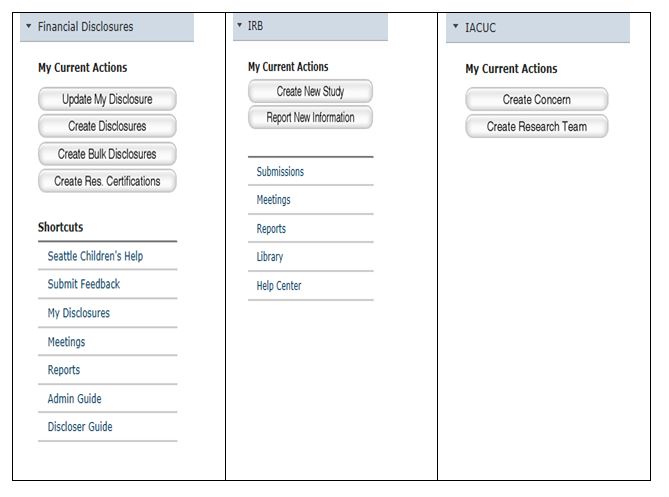
Task: Collapse the IRB section arrow
Action: point(239,25)
